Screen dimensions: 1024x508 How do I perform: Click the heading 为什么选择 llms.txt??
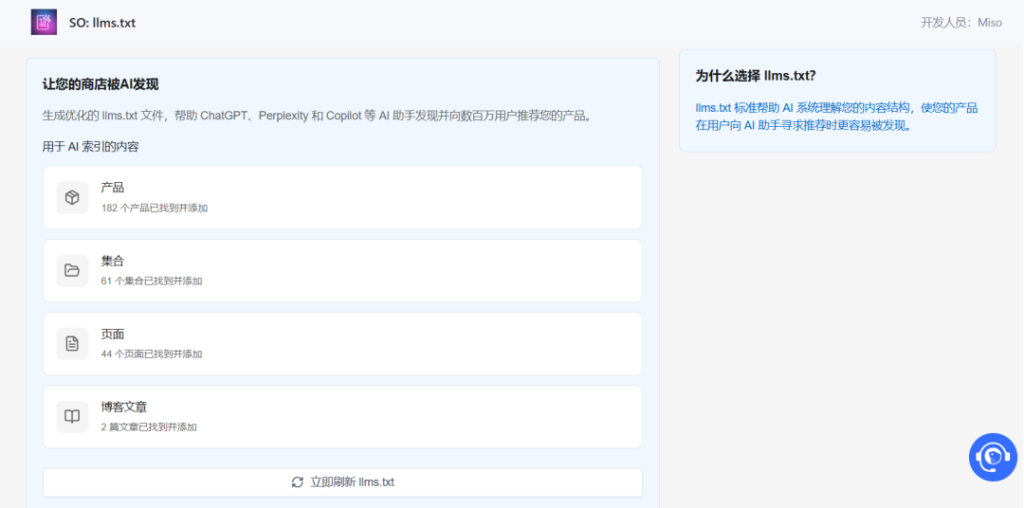[756, 76]
